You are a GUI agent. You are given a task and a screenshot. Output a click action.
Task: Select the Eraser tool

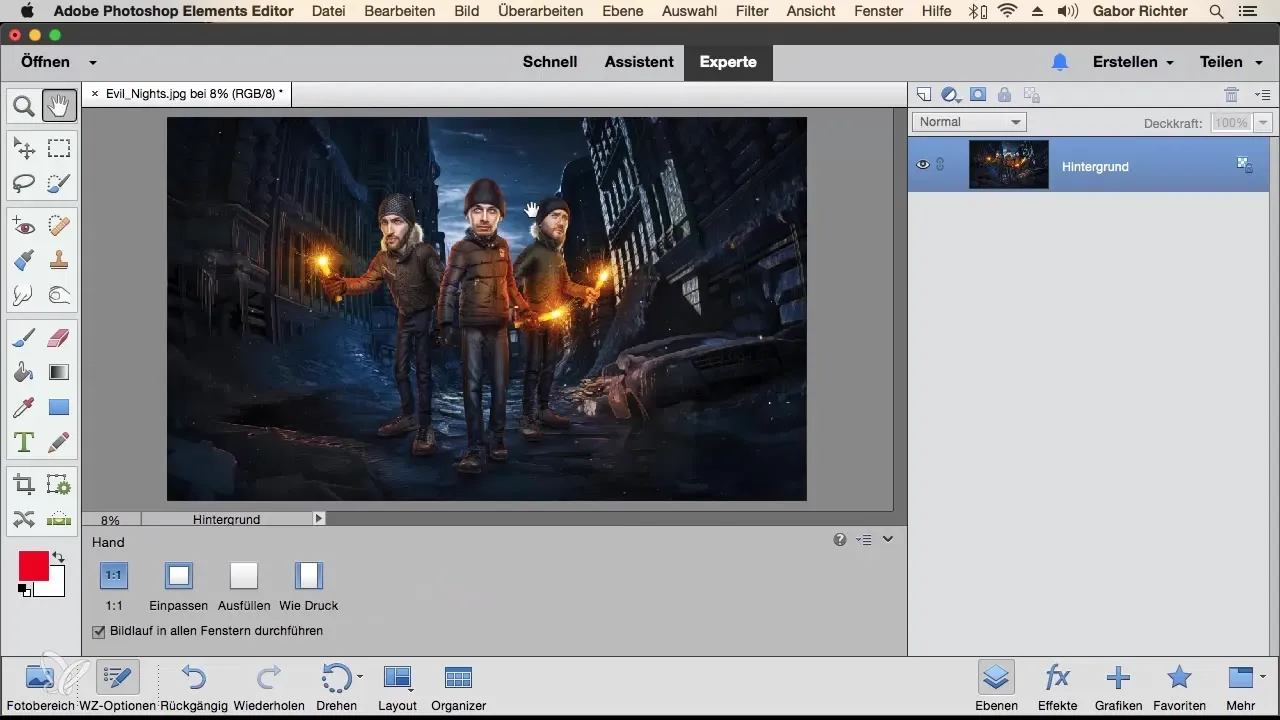(x=59, y=339)
